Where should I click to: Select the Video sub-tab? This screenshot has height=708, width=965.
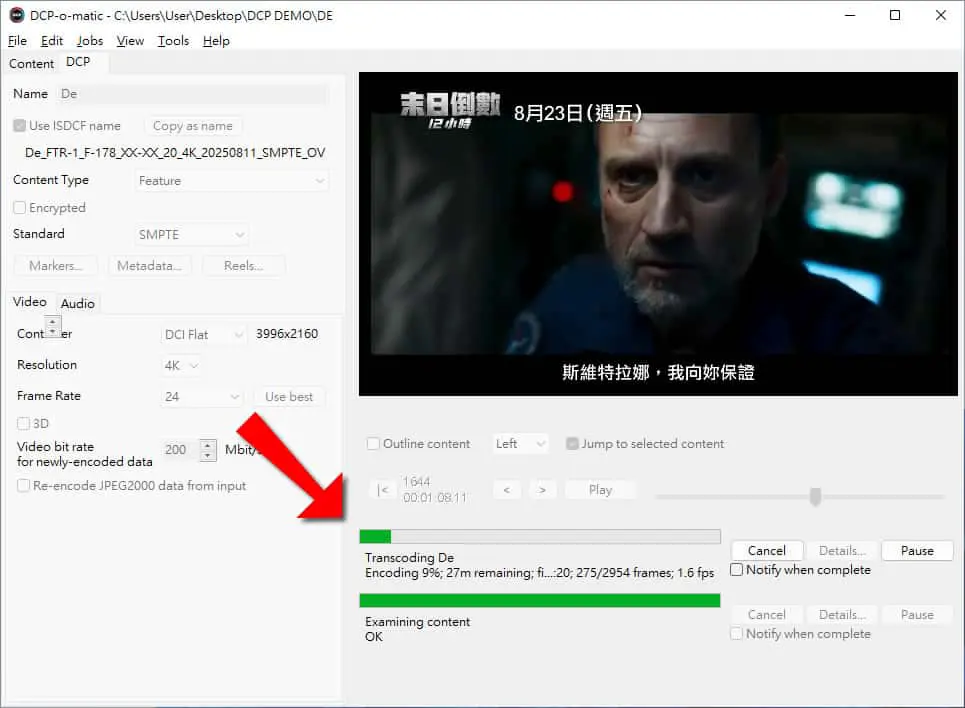pyautogui.click(x=30, y=302)
